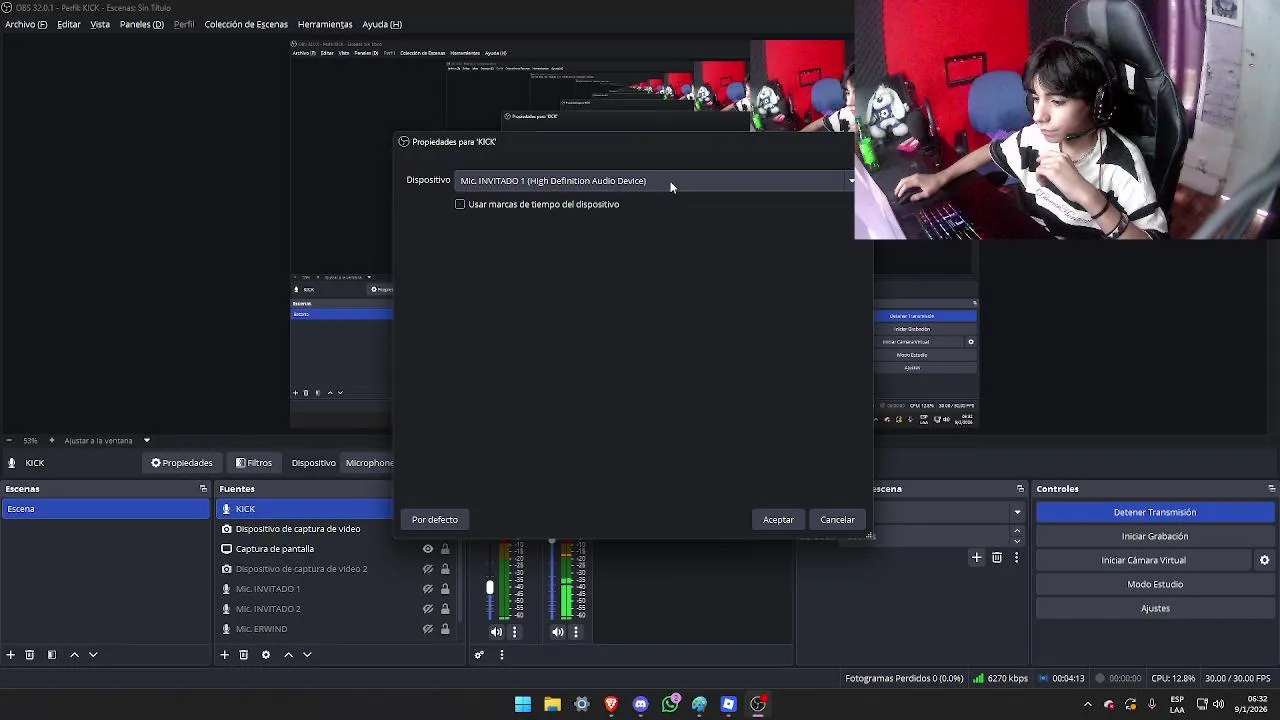Click 'Por defecto' to reset properties
This screenshot has width=1280, height=720.
pyautogui.click(x=435, y=519)
